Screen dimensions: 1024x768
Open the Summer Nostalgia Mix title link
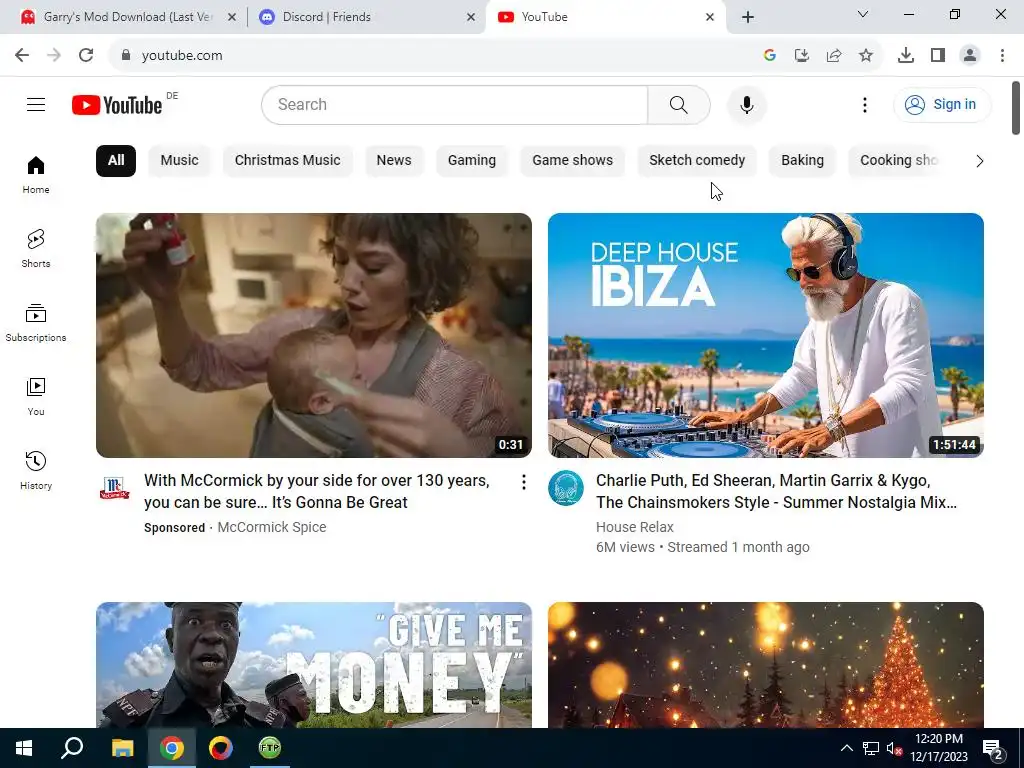(x=776, y=491)
